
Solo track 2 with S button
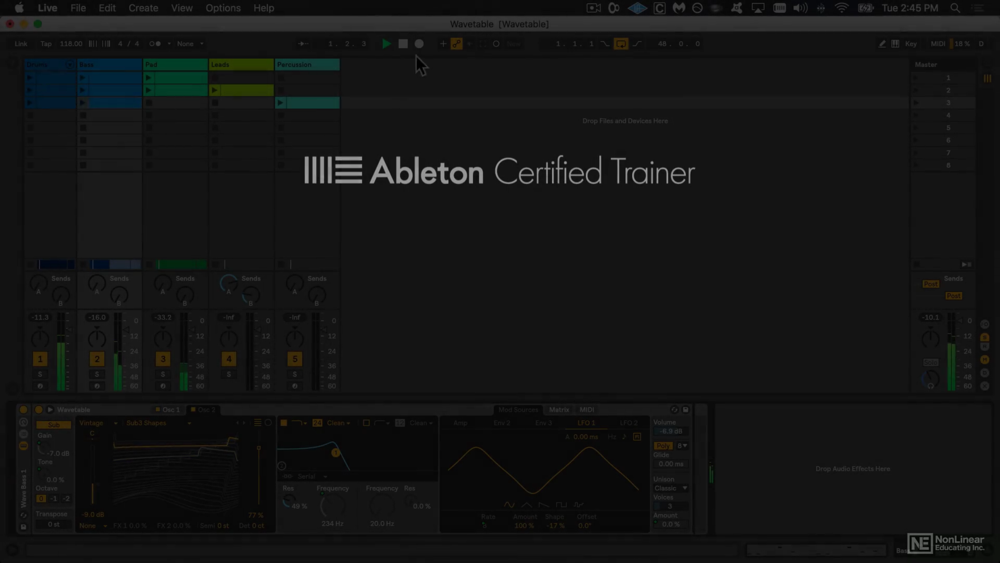point(97,374)
